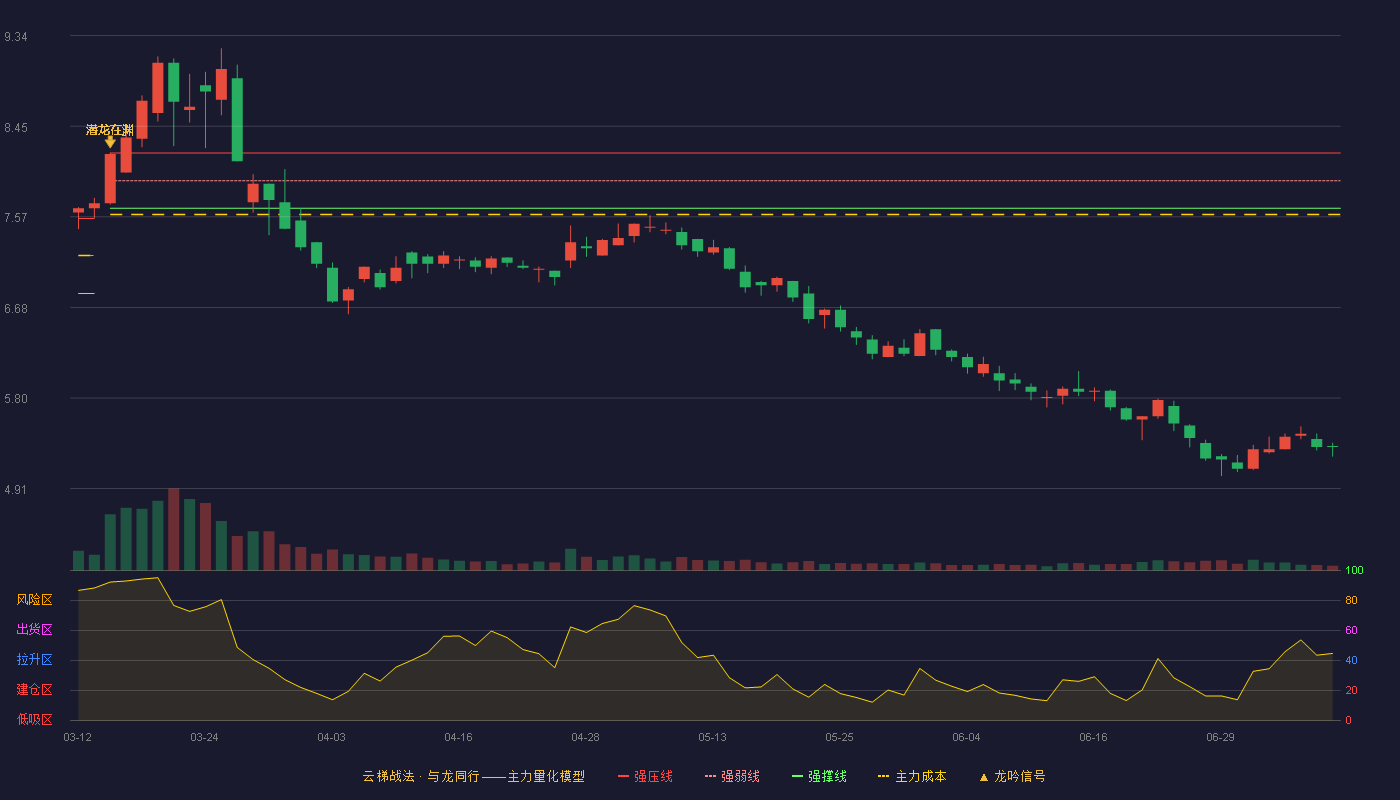Click the 出货区 zone label
The image size is (1400, 800).
pos(34,630)
